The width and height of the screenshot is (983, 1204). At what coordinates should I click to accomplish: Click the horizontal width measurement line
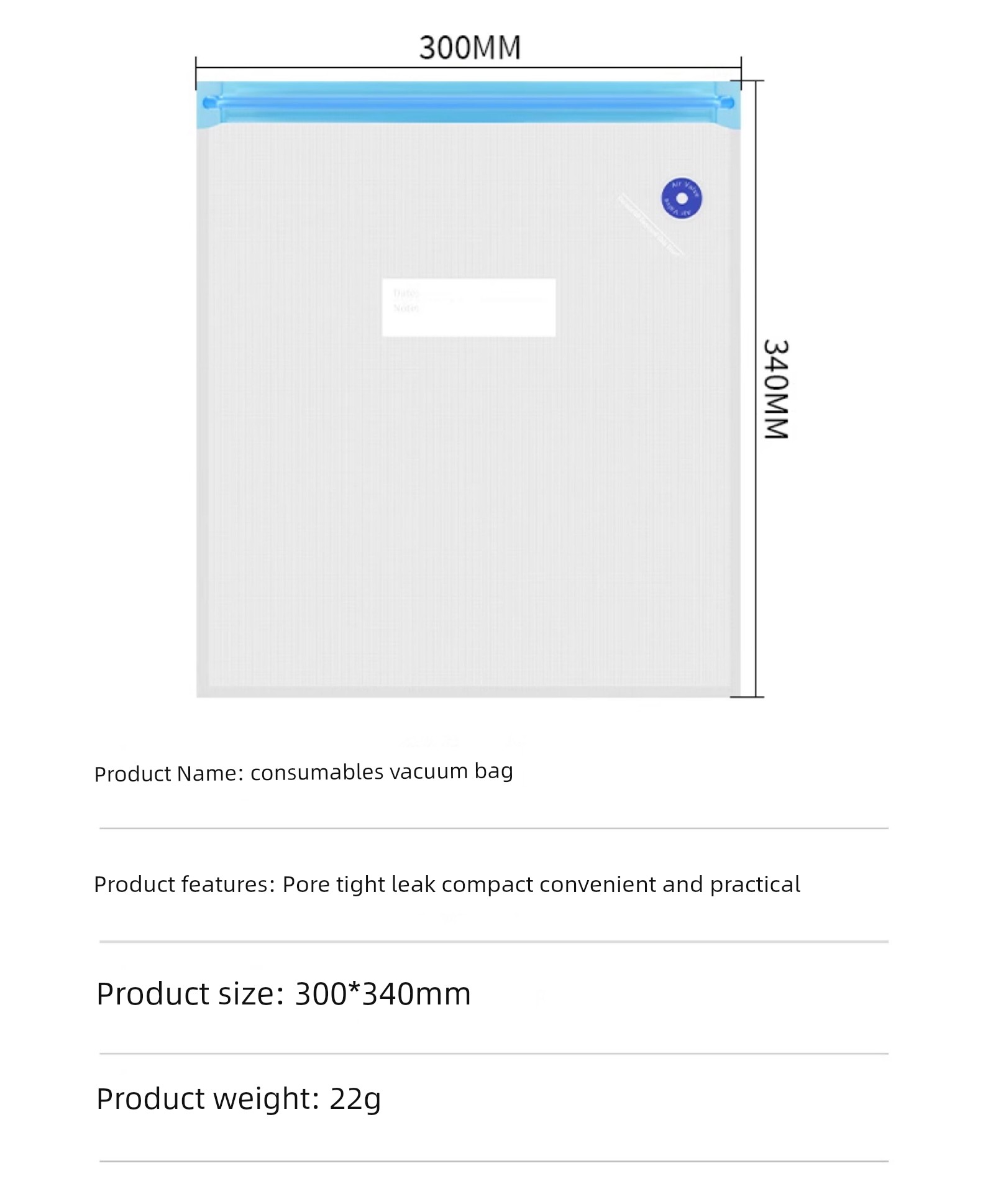click(x=469, y=67)
